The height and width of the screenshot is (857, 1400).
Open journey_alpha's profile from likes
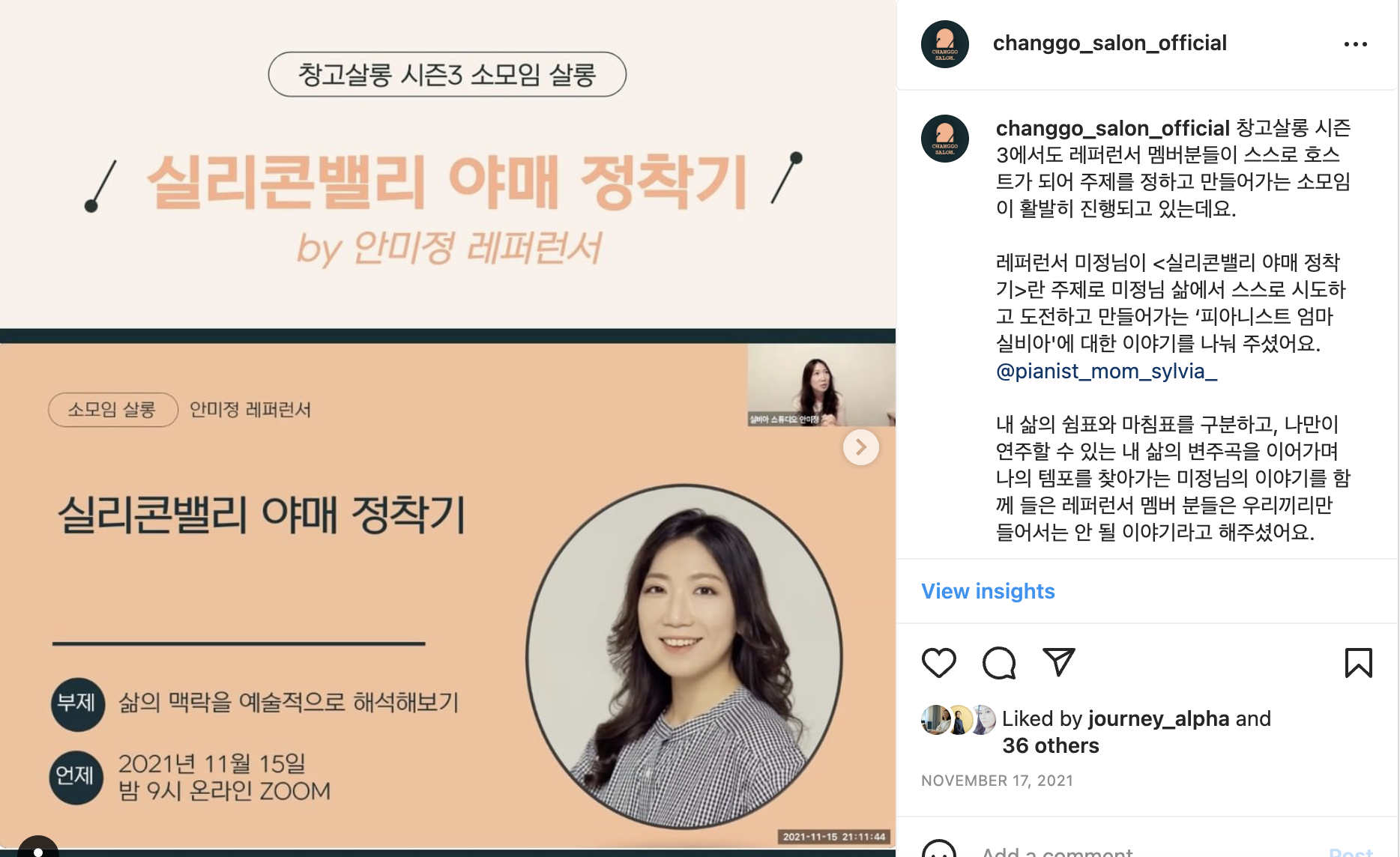tap(1159, 718)
